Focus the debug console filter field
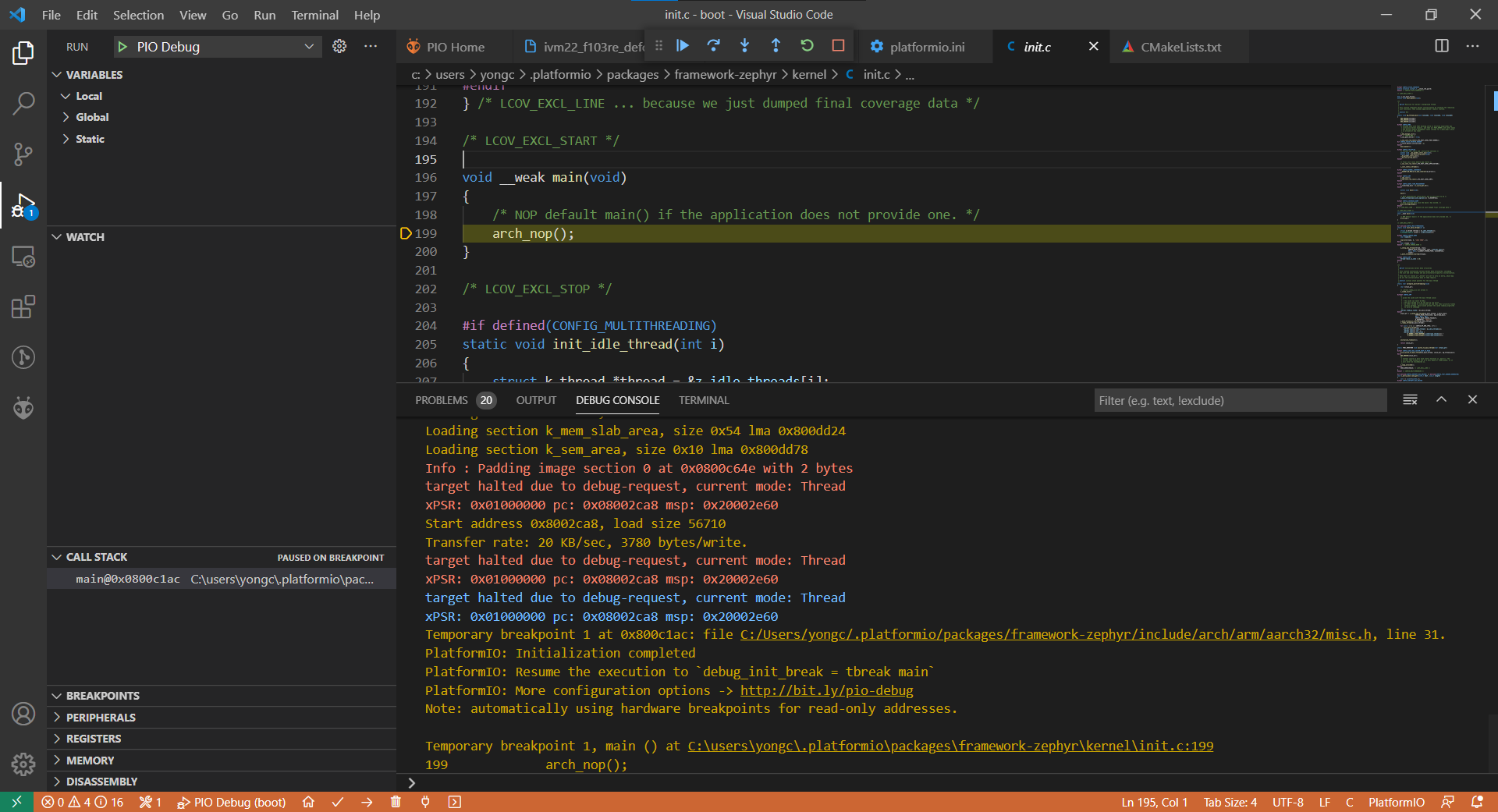 [x=1240, y=400]
